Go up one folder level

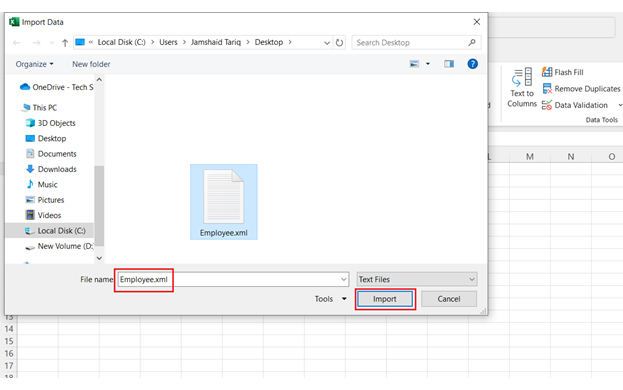click(65, 42)
